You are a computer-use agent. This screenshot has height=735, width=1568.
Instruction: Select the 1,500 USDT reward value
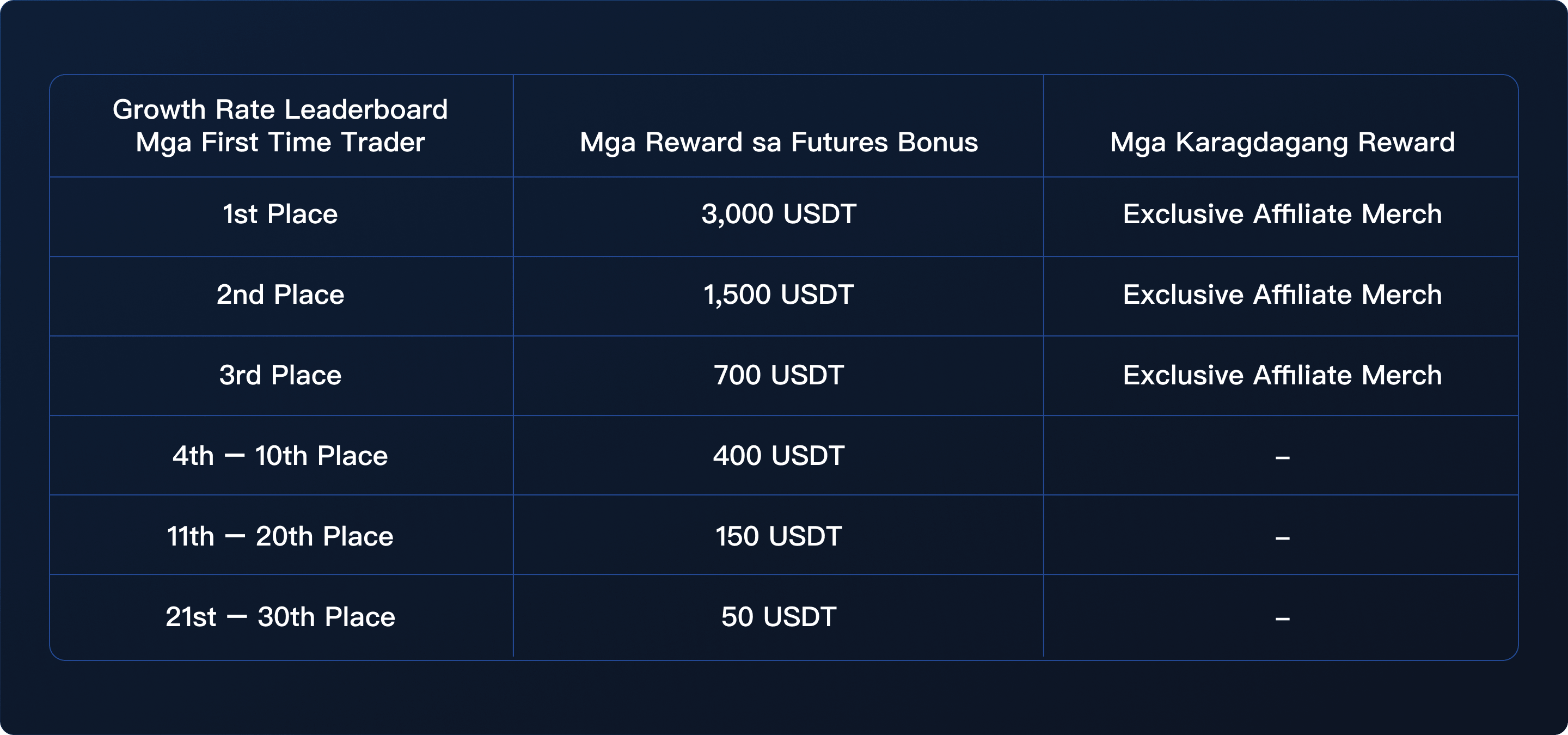pyautogui.click(x=779, y=295)
